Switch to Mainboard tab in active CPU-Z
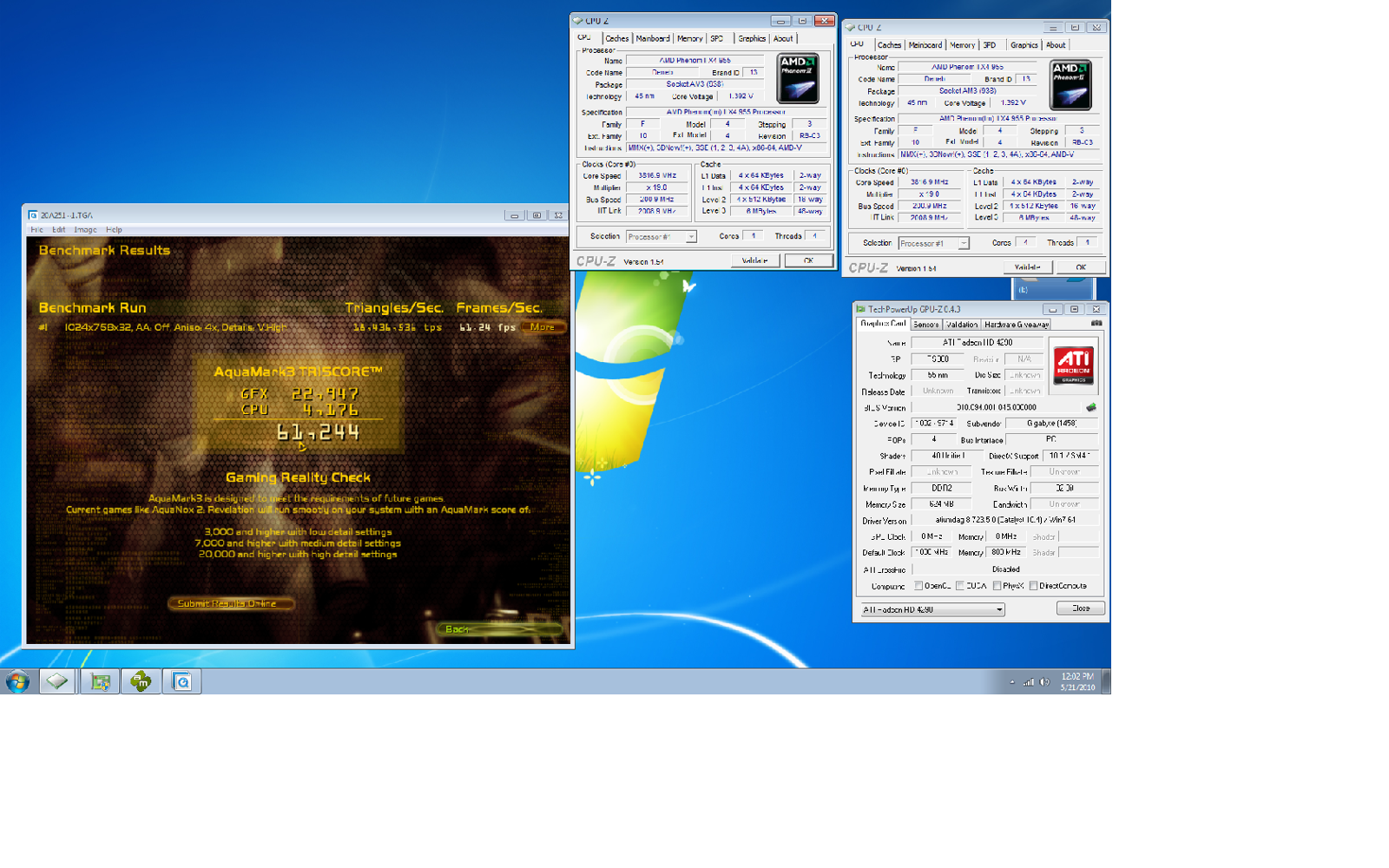 click(653, 38)
